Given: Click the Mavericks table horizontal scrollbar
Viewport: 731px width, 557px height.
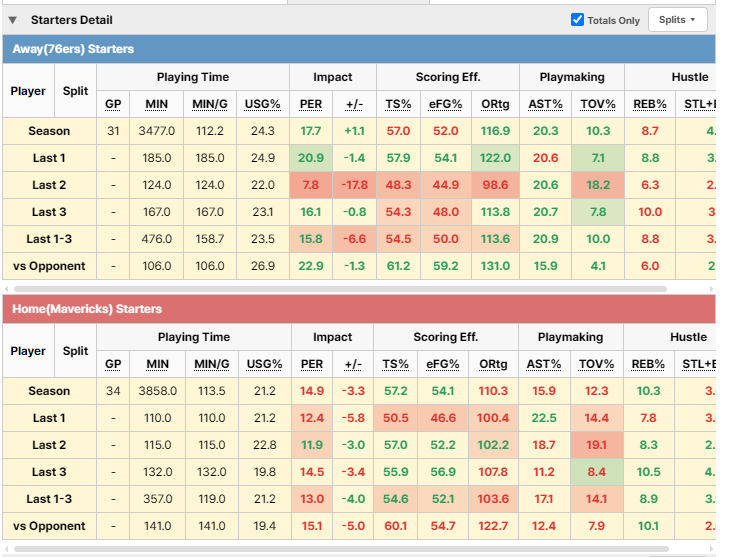Looking at the screenshot, I should pos(341,549).
